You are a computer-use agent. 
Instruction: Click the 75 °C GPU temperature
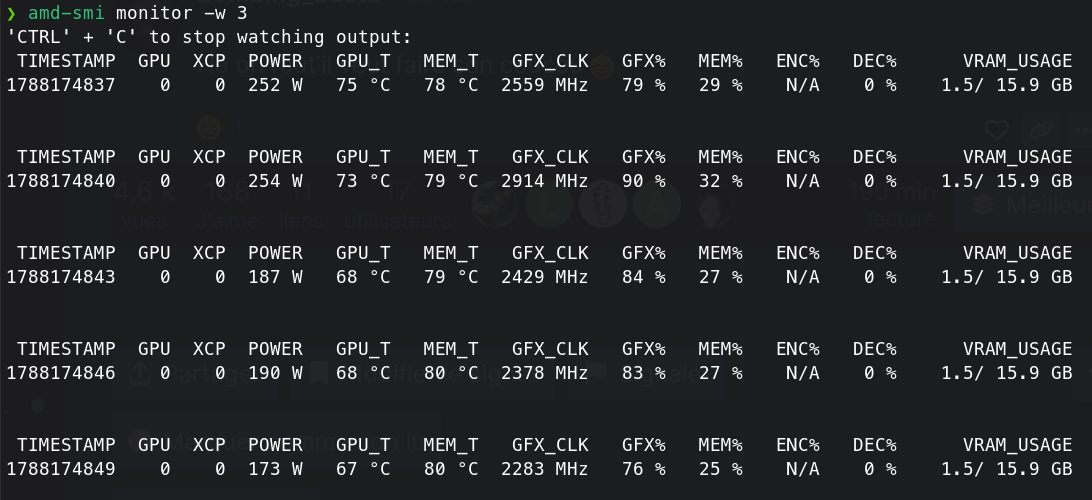coord(363,86)
